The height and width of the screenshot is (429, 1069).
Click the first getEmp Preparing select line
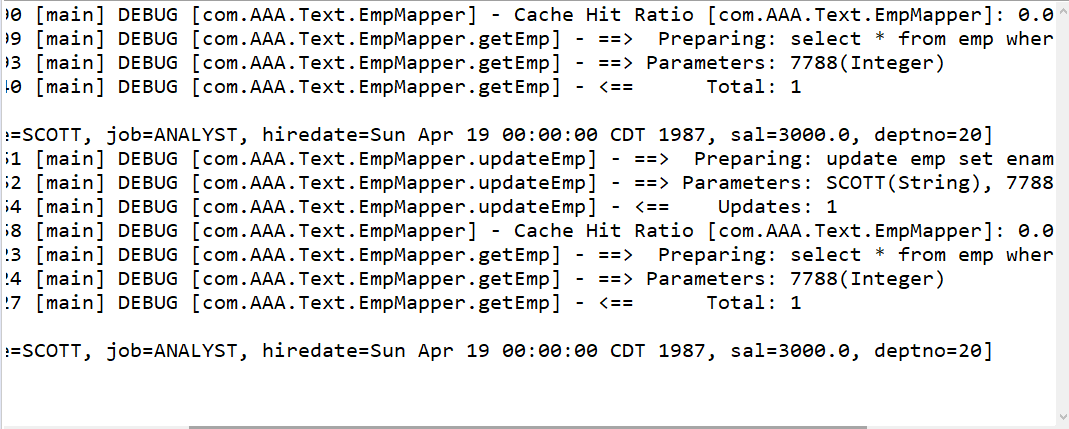click(529, 39)
